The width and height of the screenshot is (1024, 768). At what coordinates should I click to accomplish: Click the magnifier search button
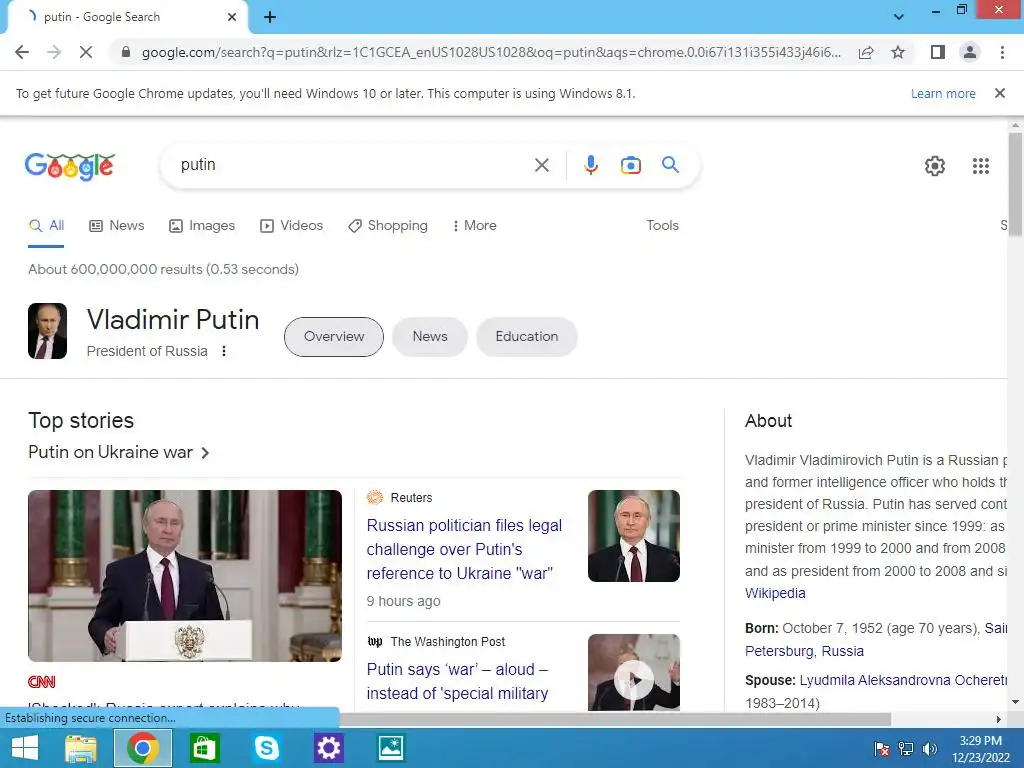pyautogui.click(x=671, y=165)
